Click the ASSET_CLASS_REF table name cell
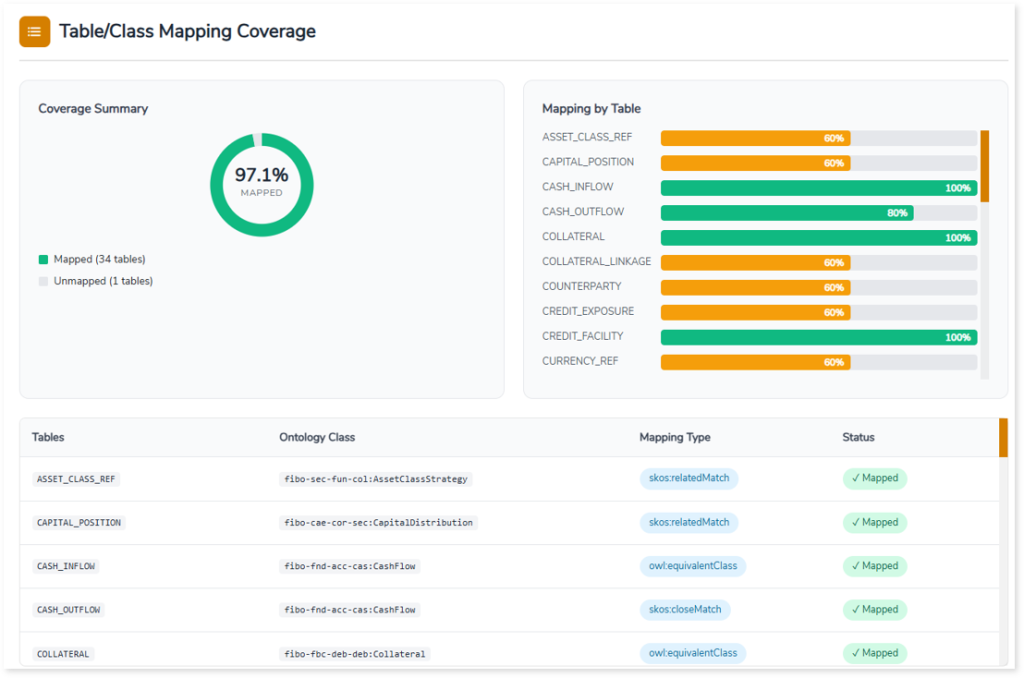 point(76,479)
